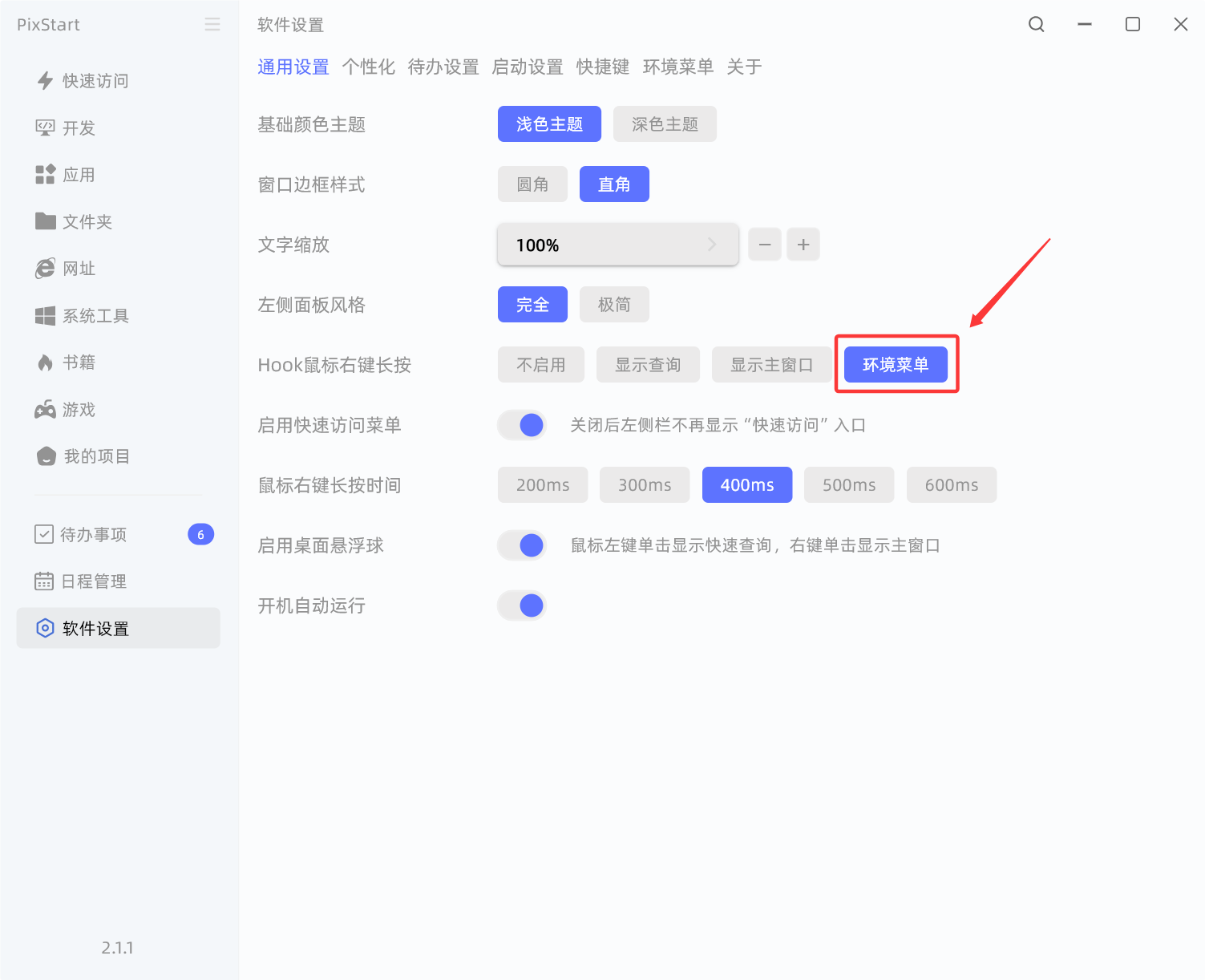Click the flame icon beside 书籍
The width and height of the screenshot is (1205, 980).
coord(45,362)
